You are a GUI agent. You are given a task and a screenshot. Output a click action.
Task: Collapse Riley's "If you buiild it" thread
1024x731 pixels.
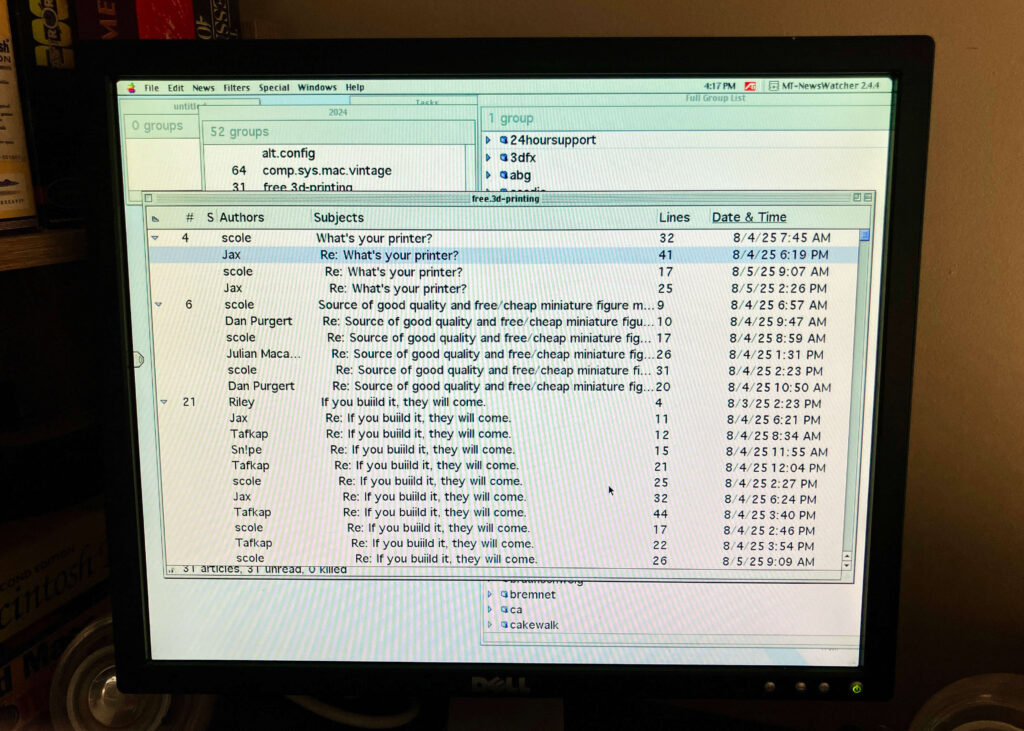[164, 402]
